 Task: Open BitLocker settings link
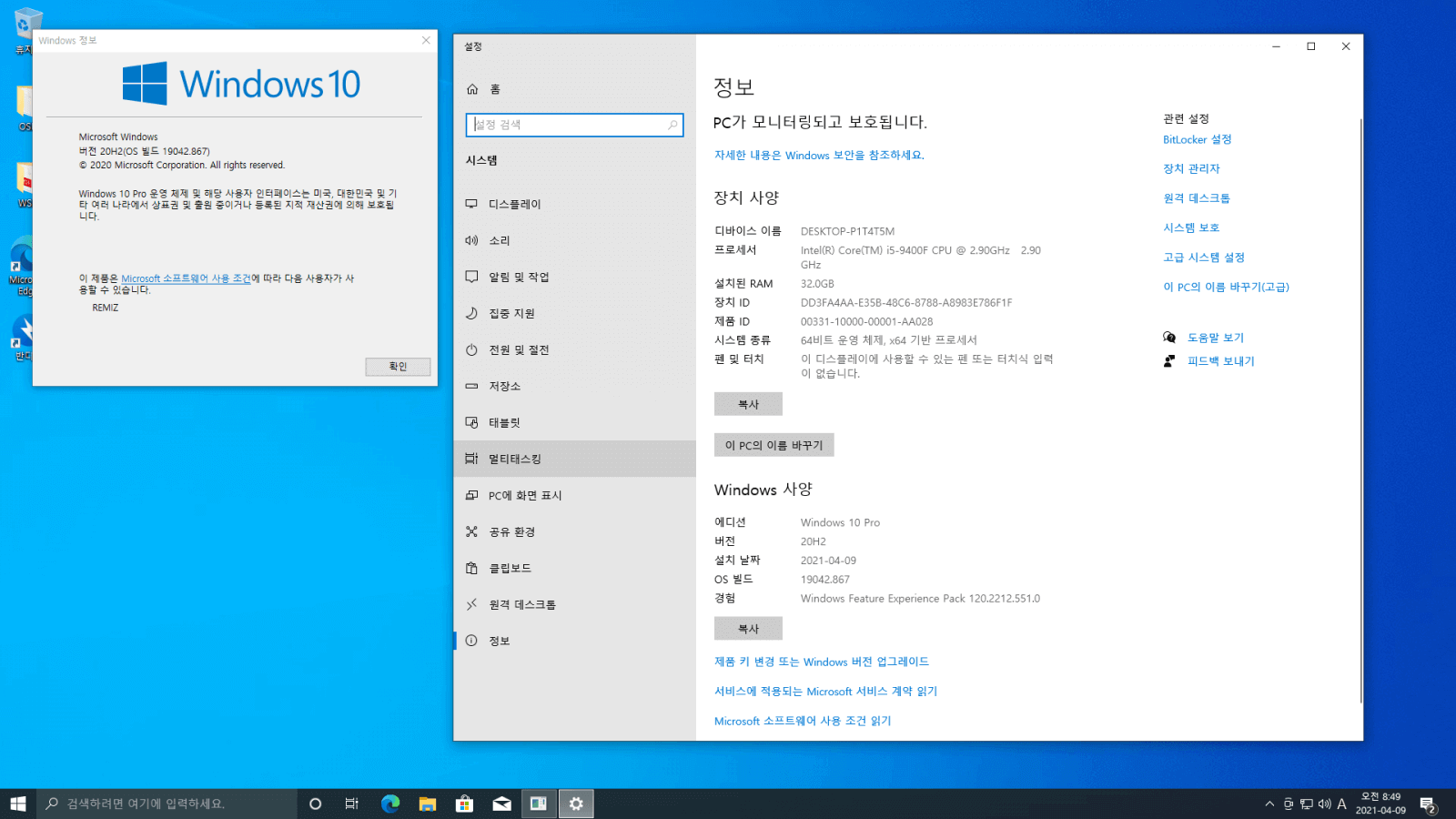pyautogui.click(x=1197, y=139)
